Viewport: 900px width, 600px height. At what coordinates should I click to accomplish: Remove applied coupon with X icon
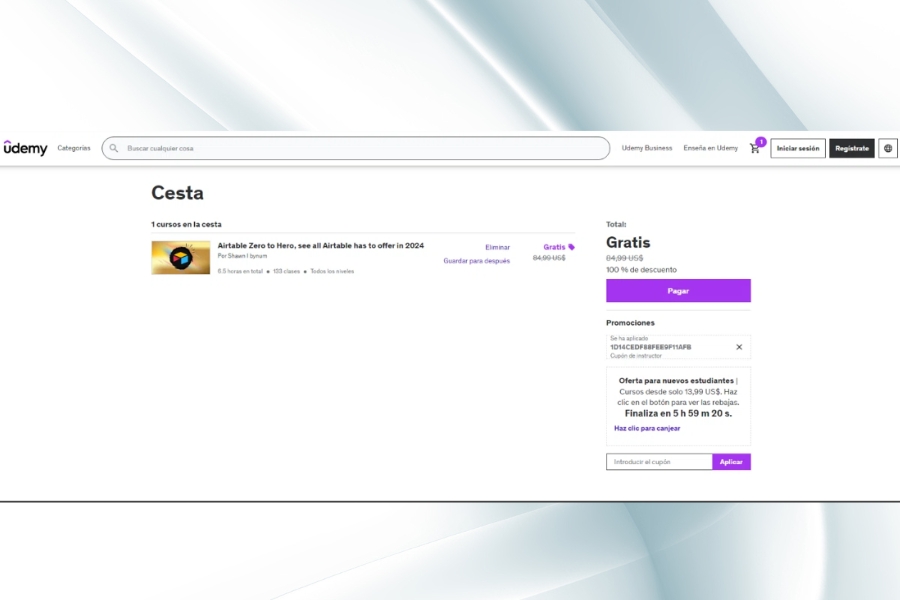pyautogui.click(x=739, y=347)
